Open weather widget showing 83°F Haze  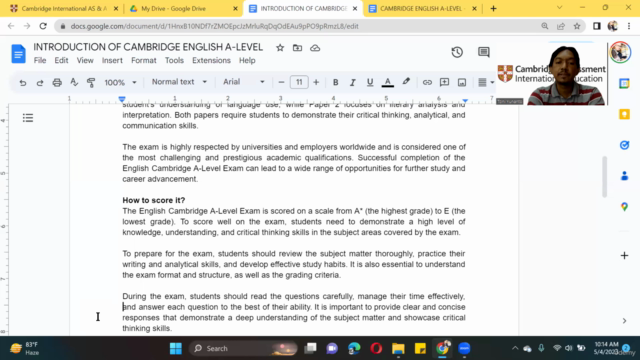(24, 349)
